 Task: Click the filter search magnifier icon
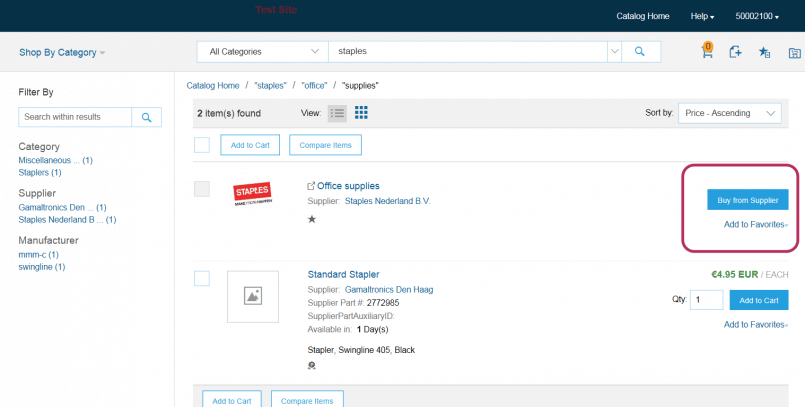pos(146,117)
